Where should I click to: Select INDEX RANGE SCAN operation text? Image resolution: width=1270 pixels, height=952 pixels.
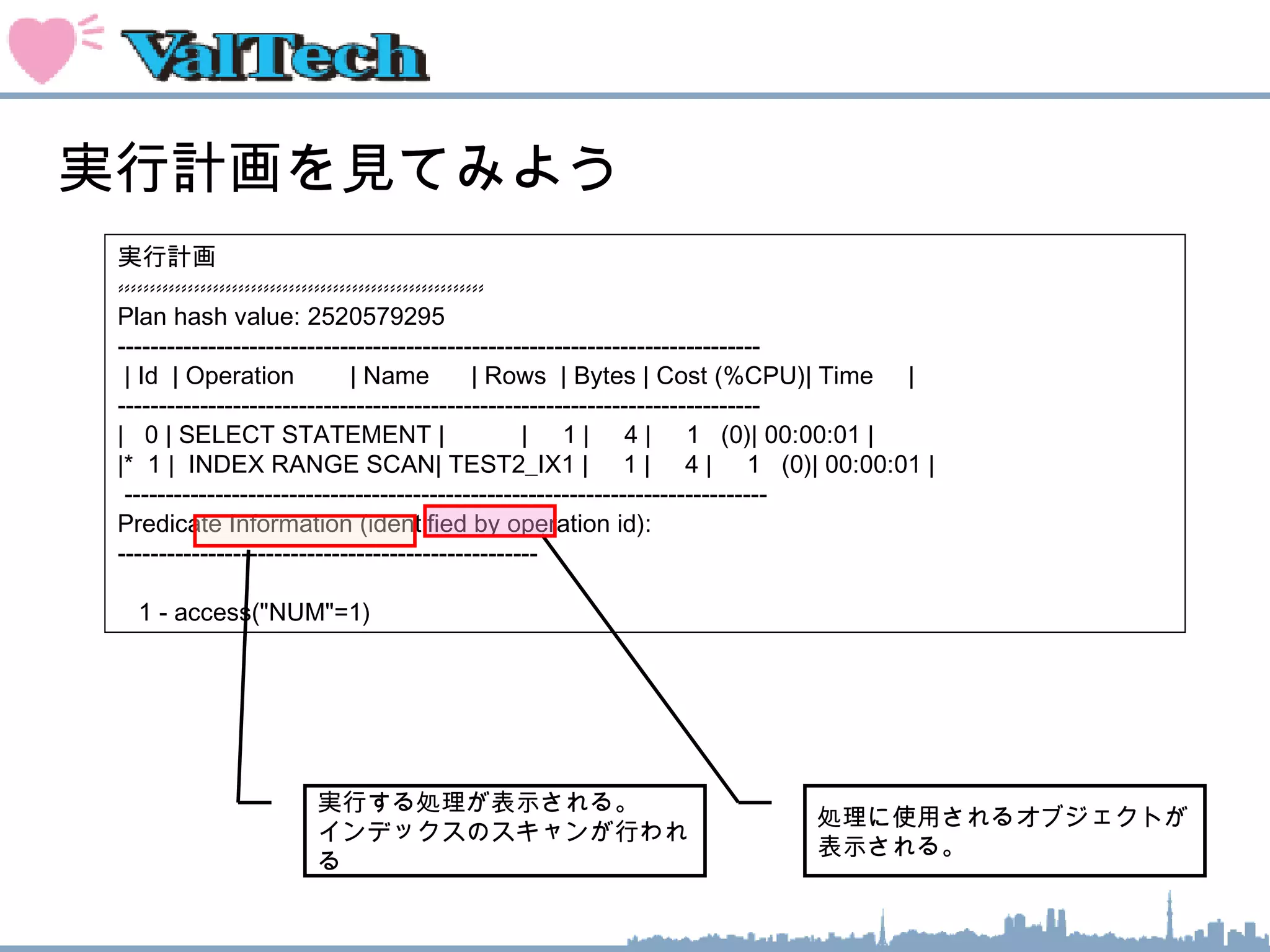pos(311,465)
